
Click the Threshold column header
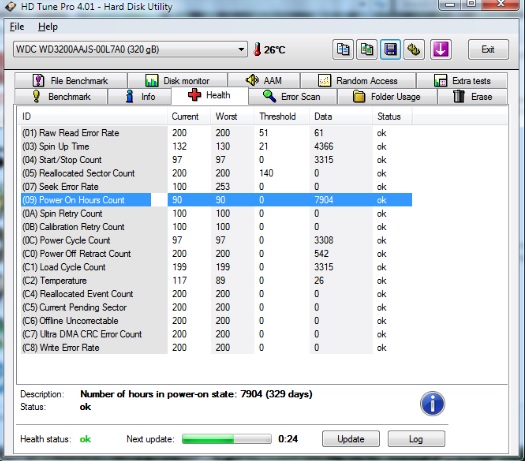[282, 117]
